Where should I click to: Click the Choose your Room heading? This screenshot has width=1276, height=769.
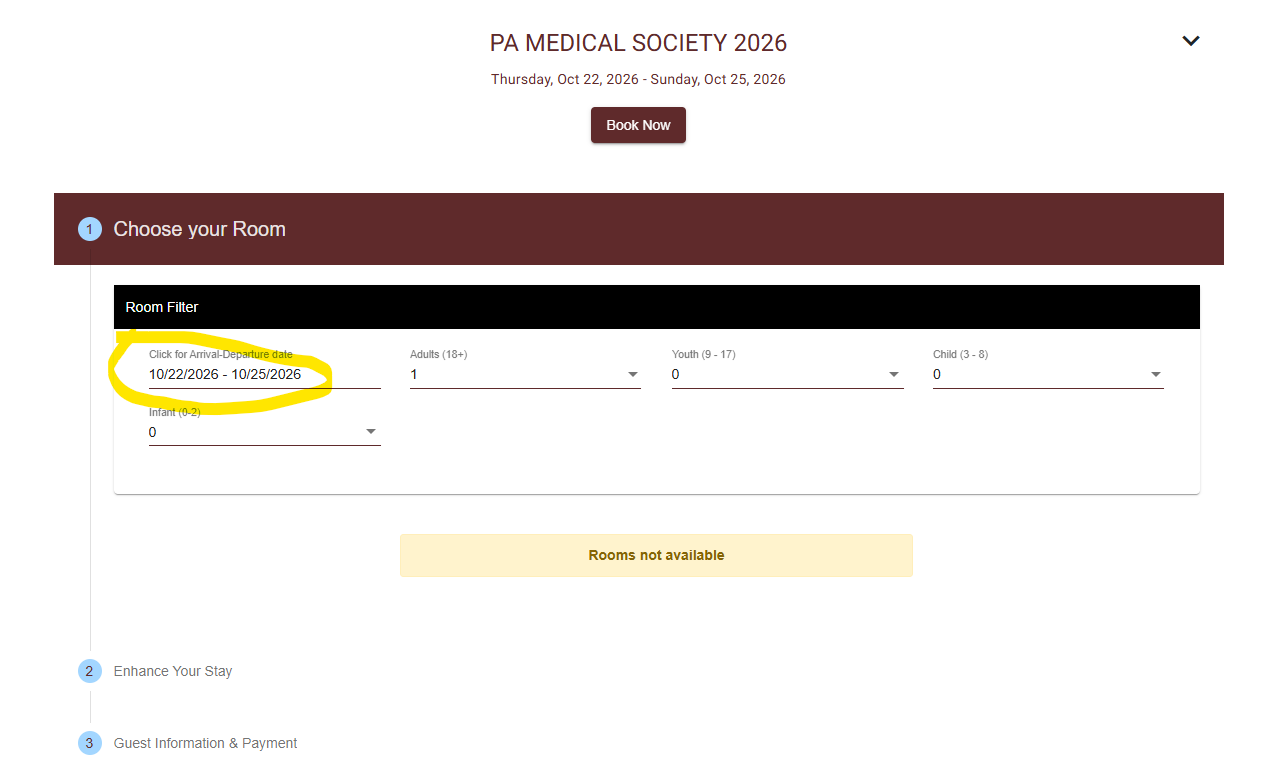pos(199,229)
